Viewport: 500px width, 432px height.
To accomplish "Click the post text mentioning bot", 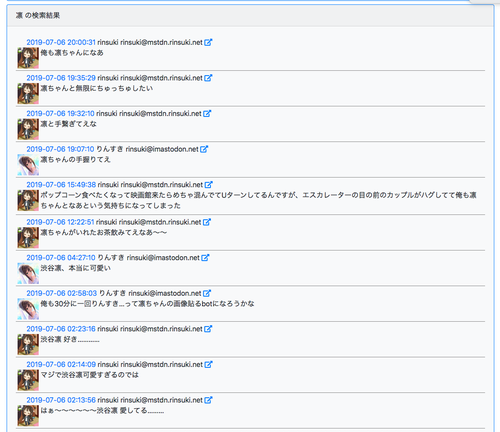I will [147, 304].
